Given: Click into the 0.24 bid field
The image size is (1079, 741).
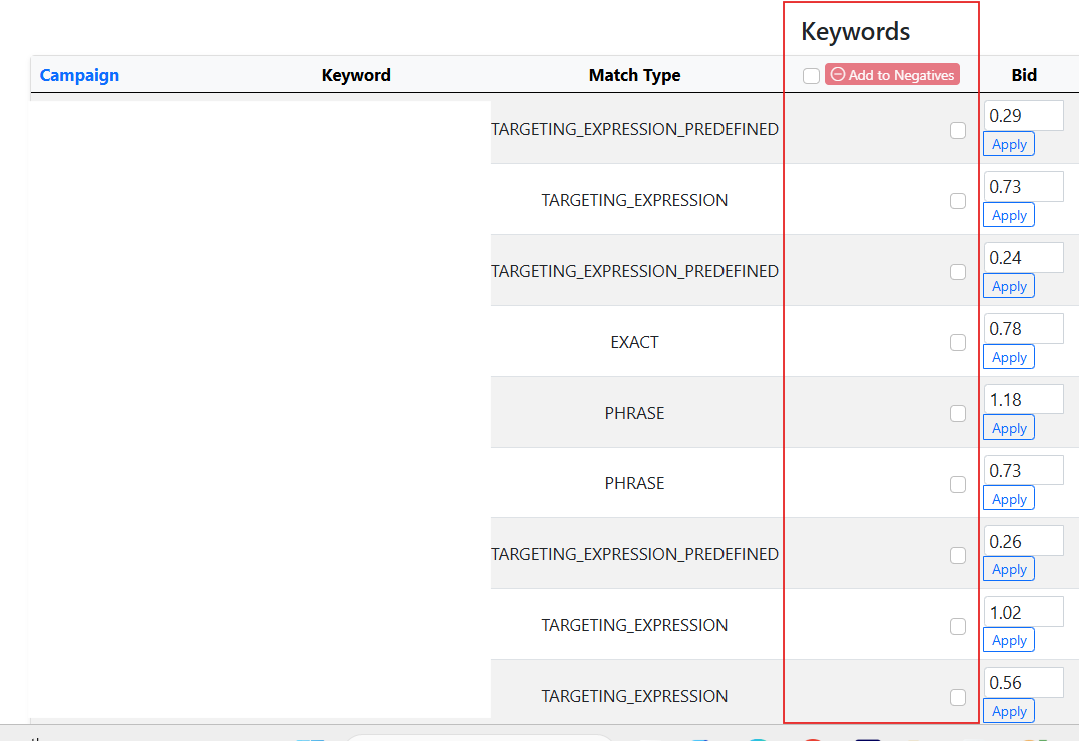Looking at the screenshot, I should (x=1023, y=257).
